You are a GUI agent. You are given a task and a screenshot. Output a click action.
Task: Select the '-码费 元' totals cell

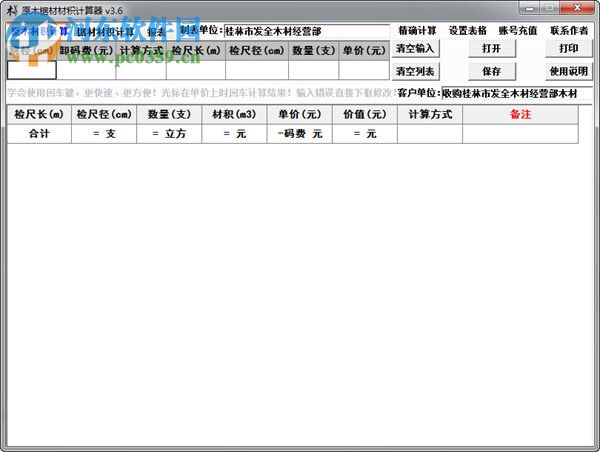click(300, 134)
